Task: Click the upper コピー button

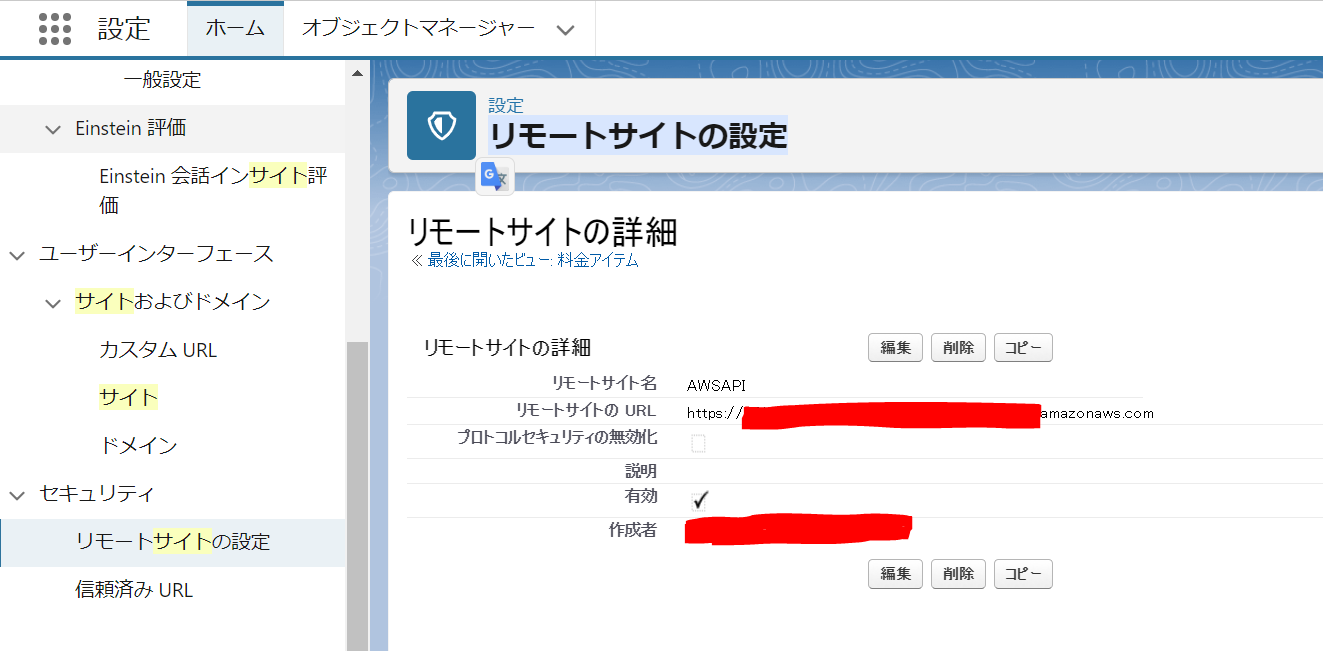Action: [1023, 348]
